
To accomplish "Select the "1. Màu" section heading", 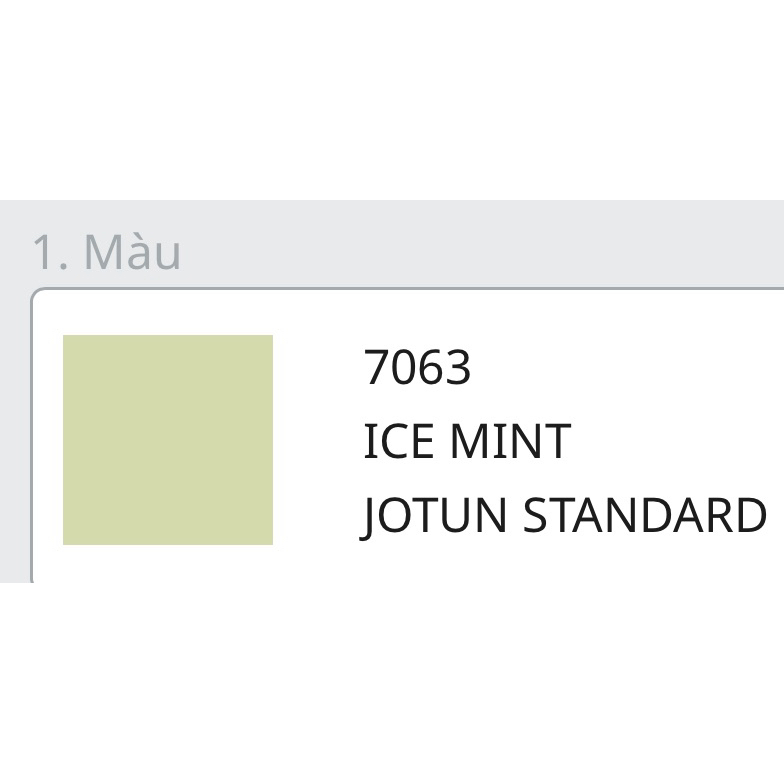I will (106, 252).
